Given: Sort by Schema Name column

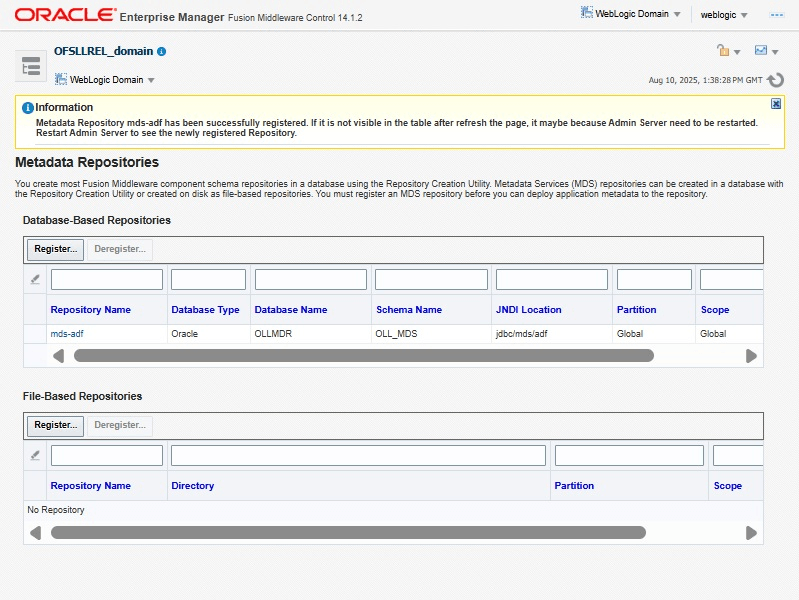Looking at the screenshot, I should pos(409,310).
